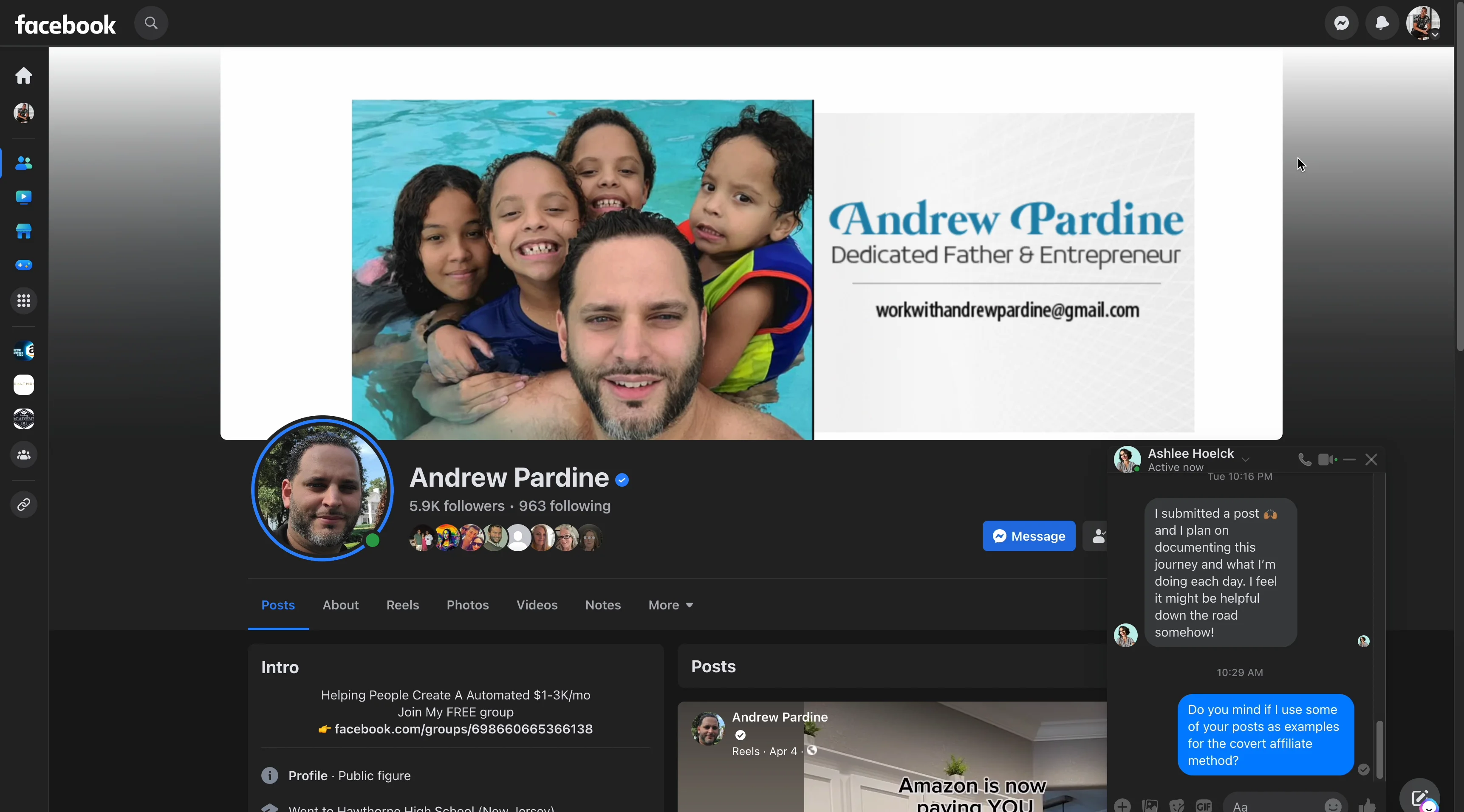Viewport: 1464px width, 812px height.
Task: Open the link shortcuts icon in the sidebar
Action: 24,505
